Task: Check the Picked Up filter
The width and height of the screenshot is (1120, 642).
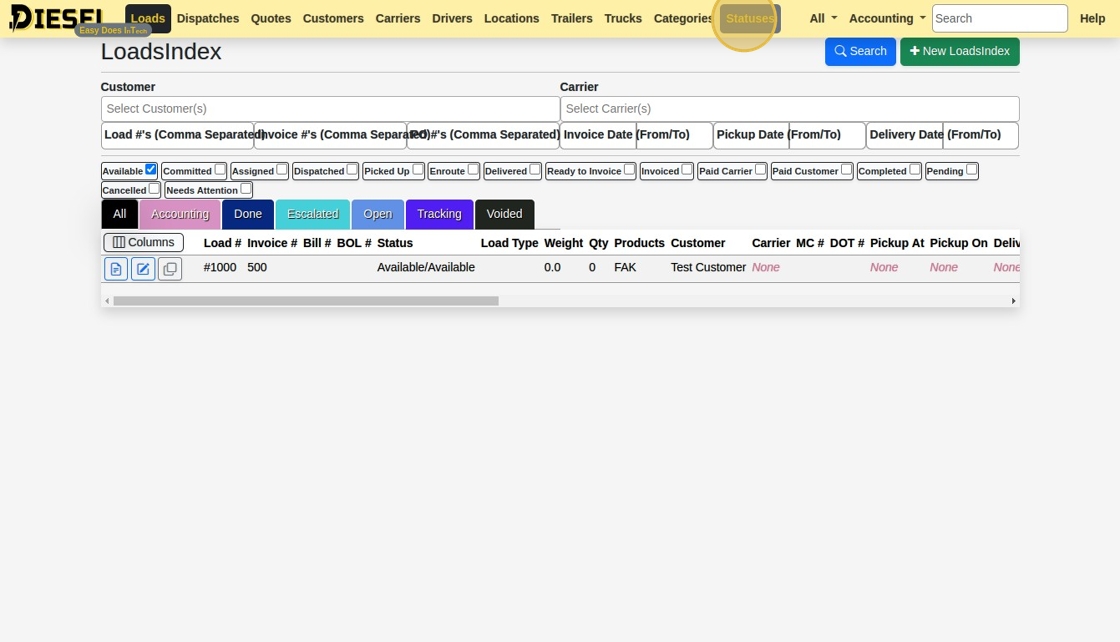Action: coord(418,170)
